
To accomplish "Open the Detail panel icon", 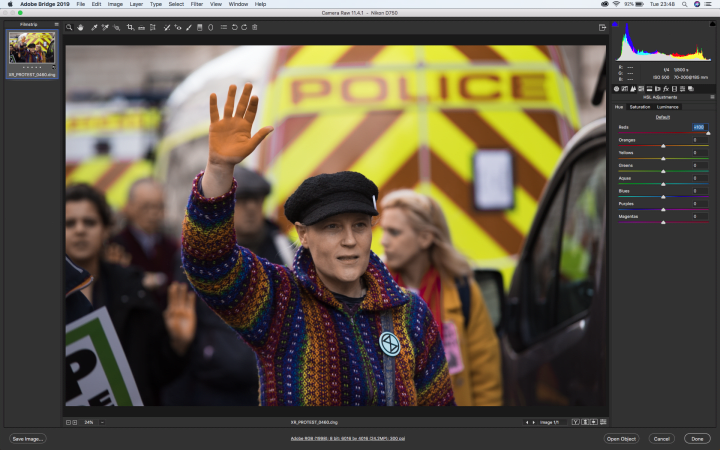I will (633, 89).
